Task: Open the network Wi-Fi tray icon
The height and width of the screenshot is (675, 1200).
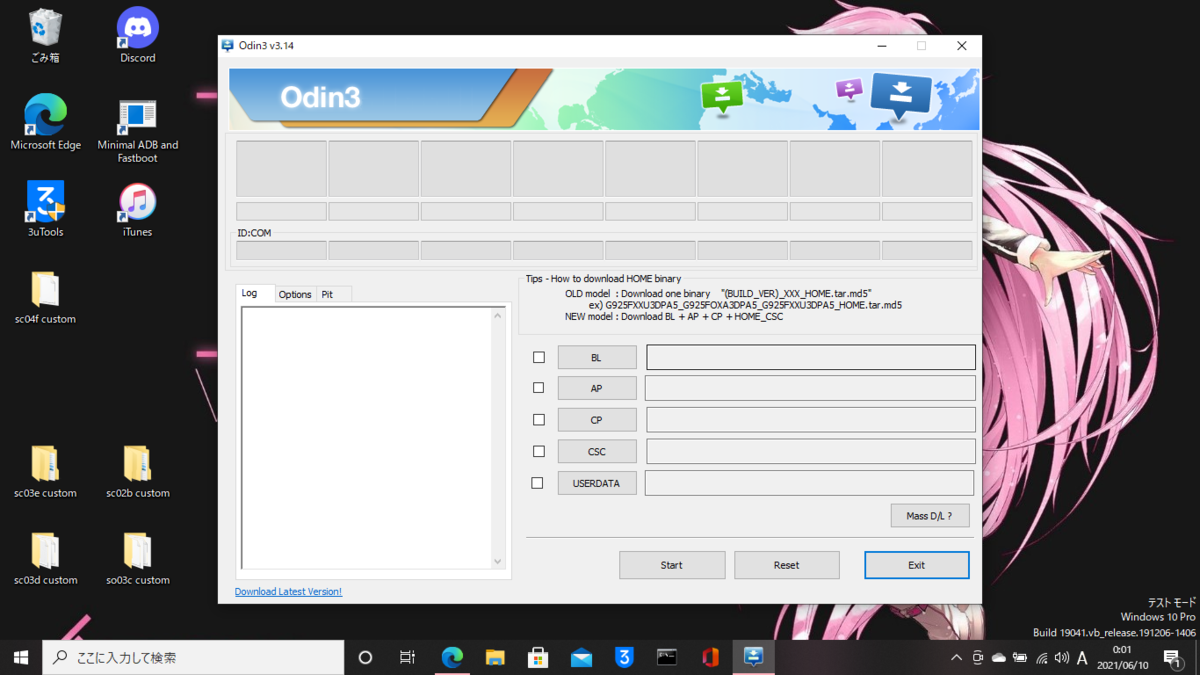Action: [x=1041, y=657]
